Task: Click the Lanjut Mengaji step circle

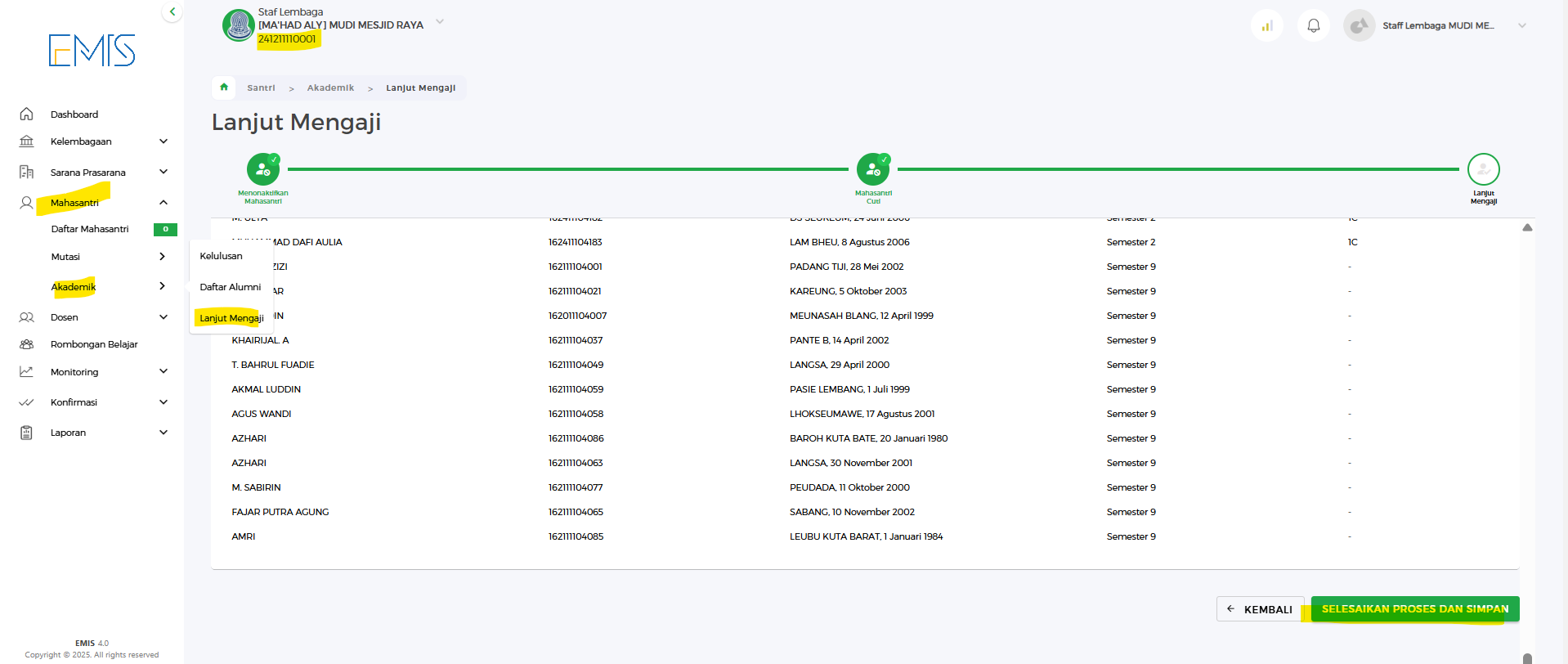Action: [x=1483, y=169]
